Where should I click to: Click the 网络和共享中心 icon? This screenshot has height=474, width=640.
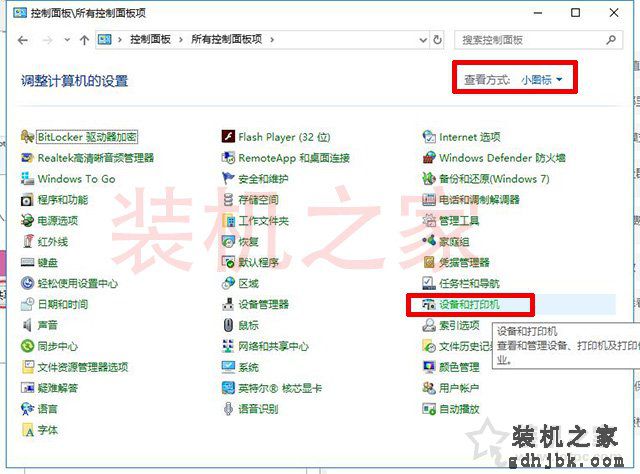tap(228, 346)
